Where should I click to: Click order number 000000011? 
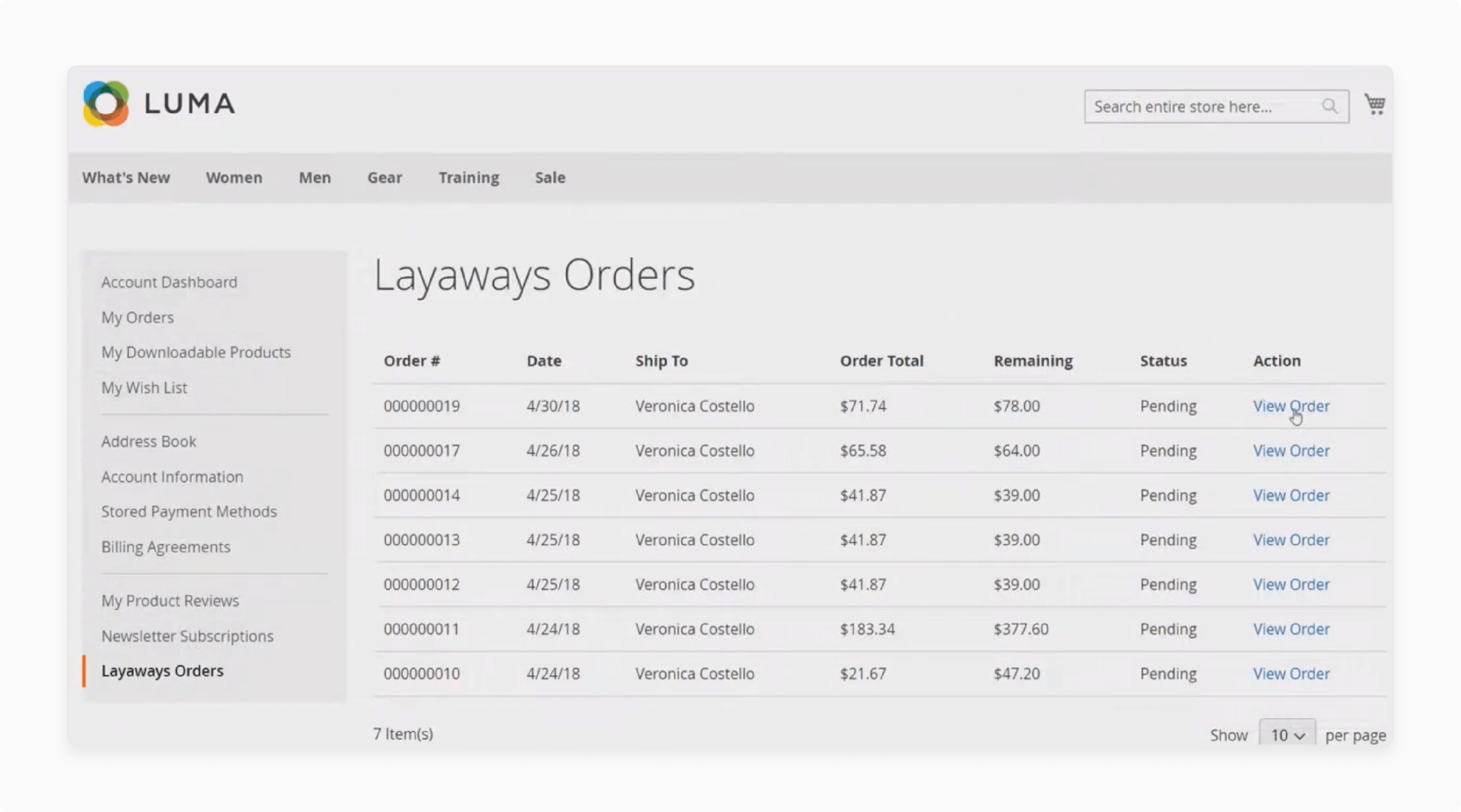tap(422, 629)
